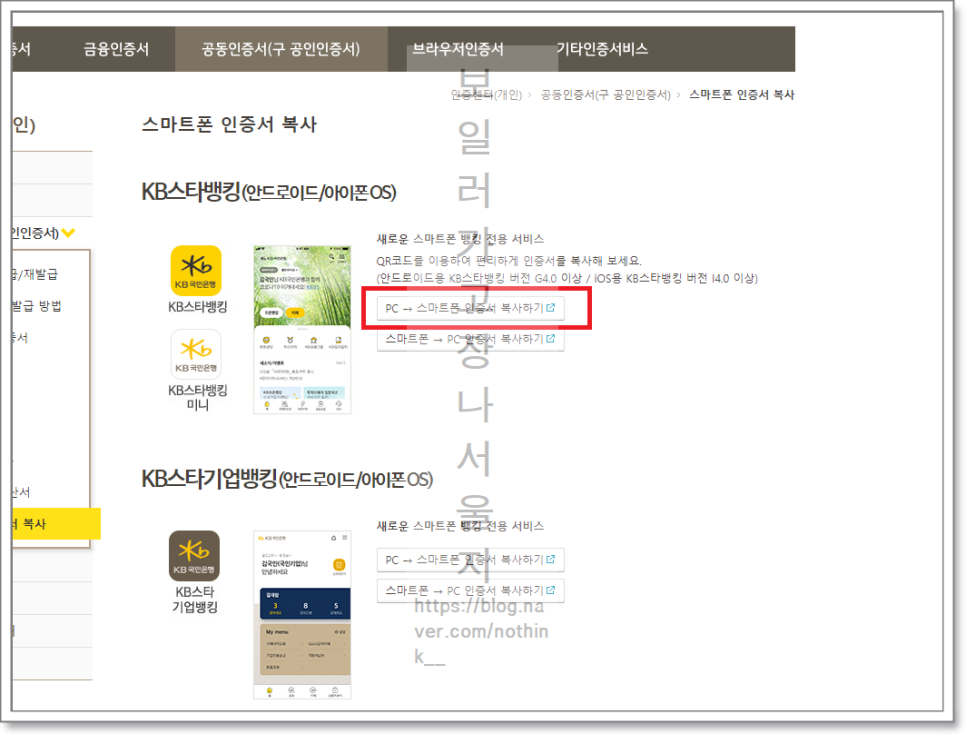Click the QR코드를 이용하여 description line
This screenshot has height=734, width=966.
pos(509,261)
